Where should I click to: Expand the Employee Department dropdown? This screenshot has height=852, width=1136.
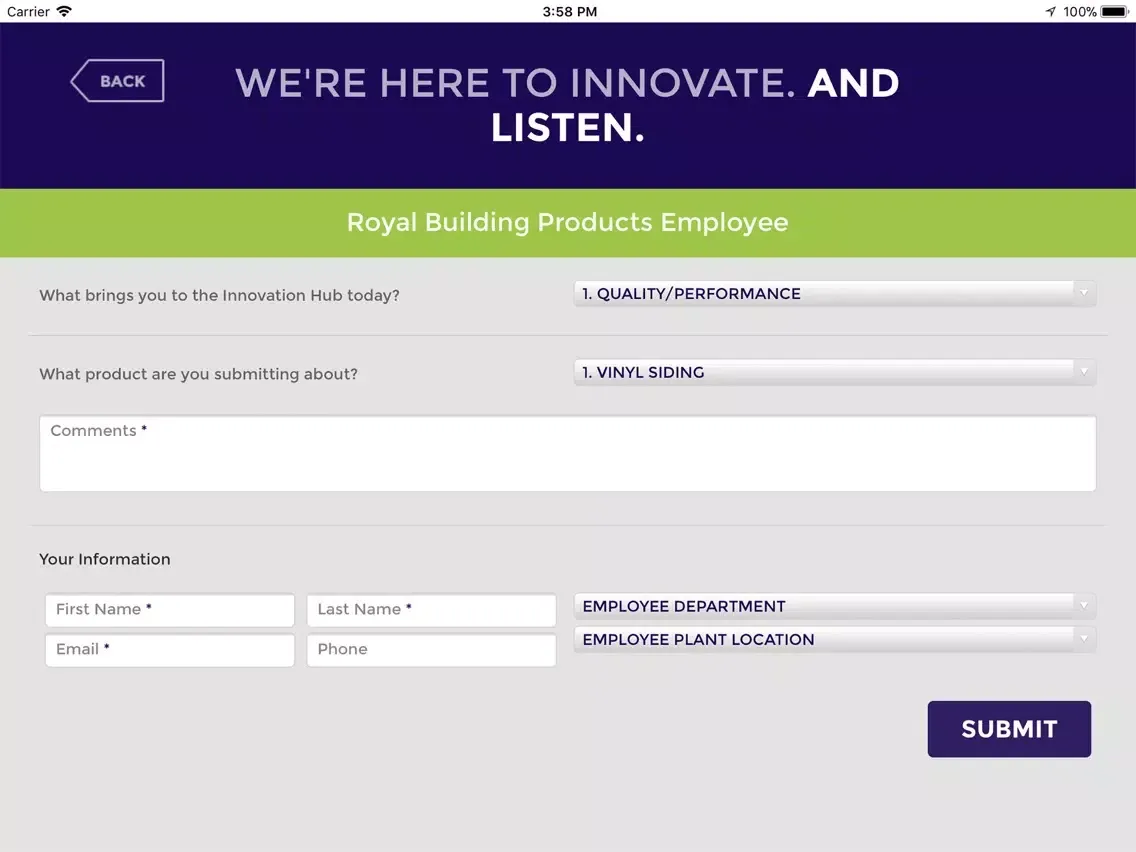835,606
